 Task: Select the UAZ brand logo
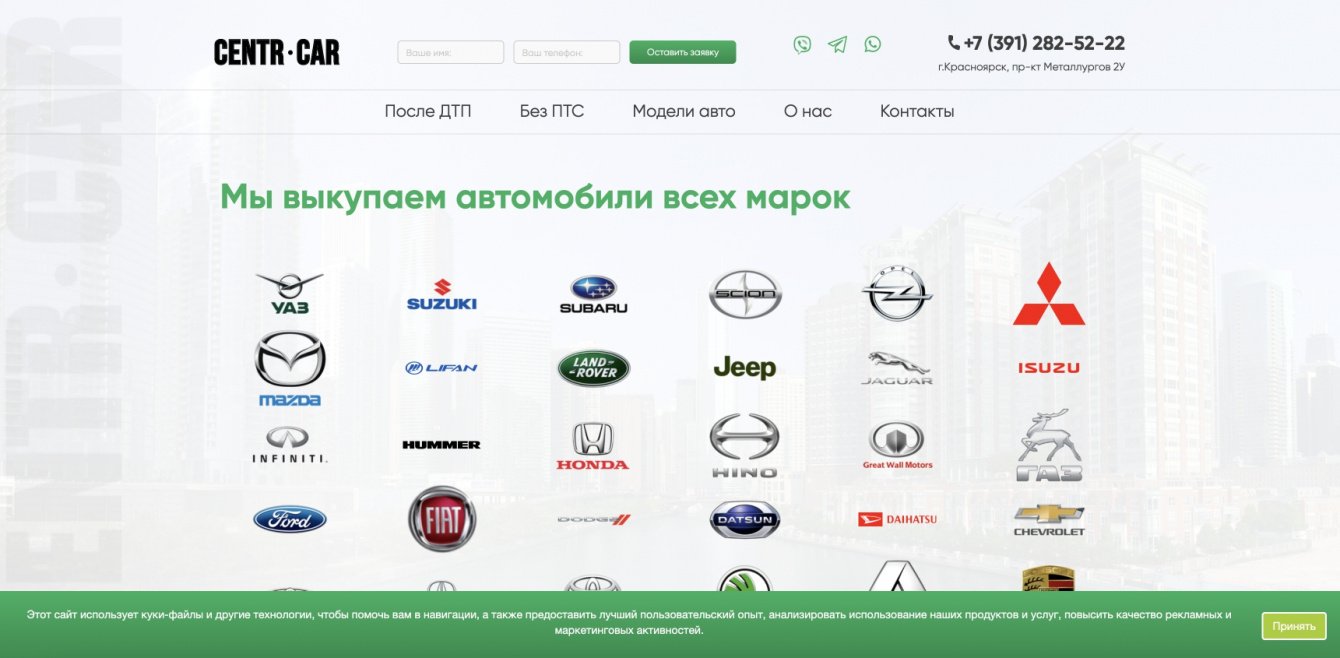(x=290, y=293)
